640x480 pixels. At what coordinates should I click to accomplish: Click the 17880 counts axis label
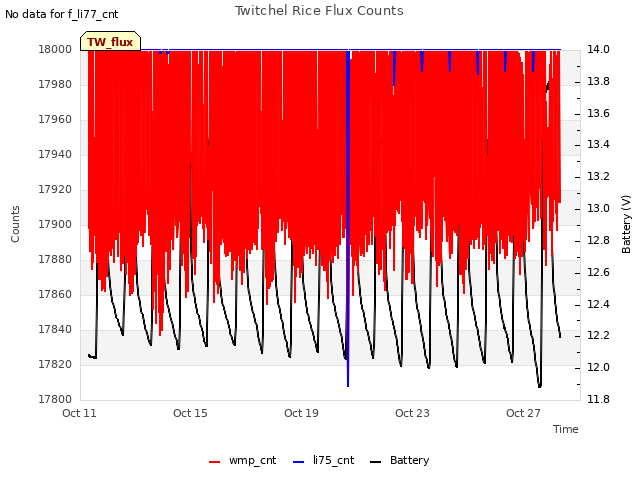[55, 260]
